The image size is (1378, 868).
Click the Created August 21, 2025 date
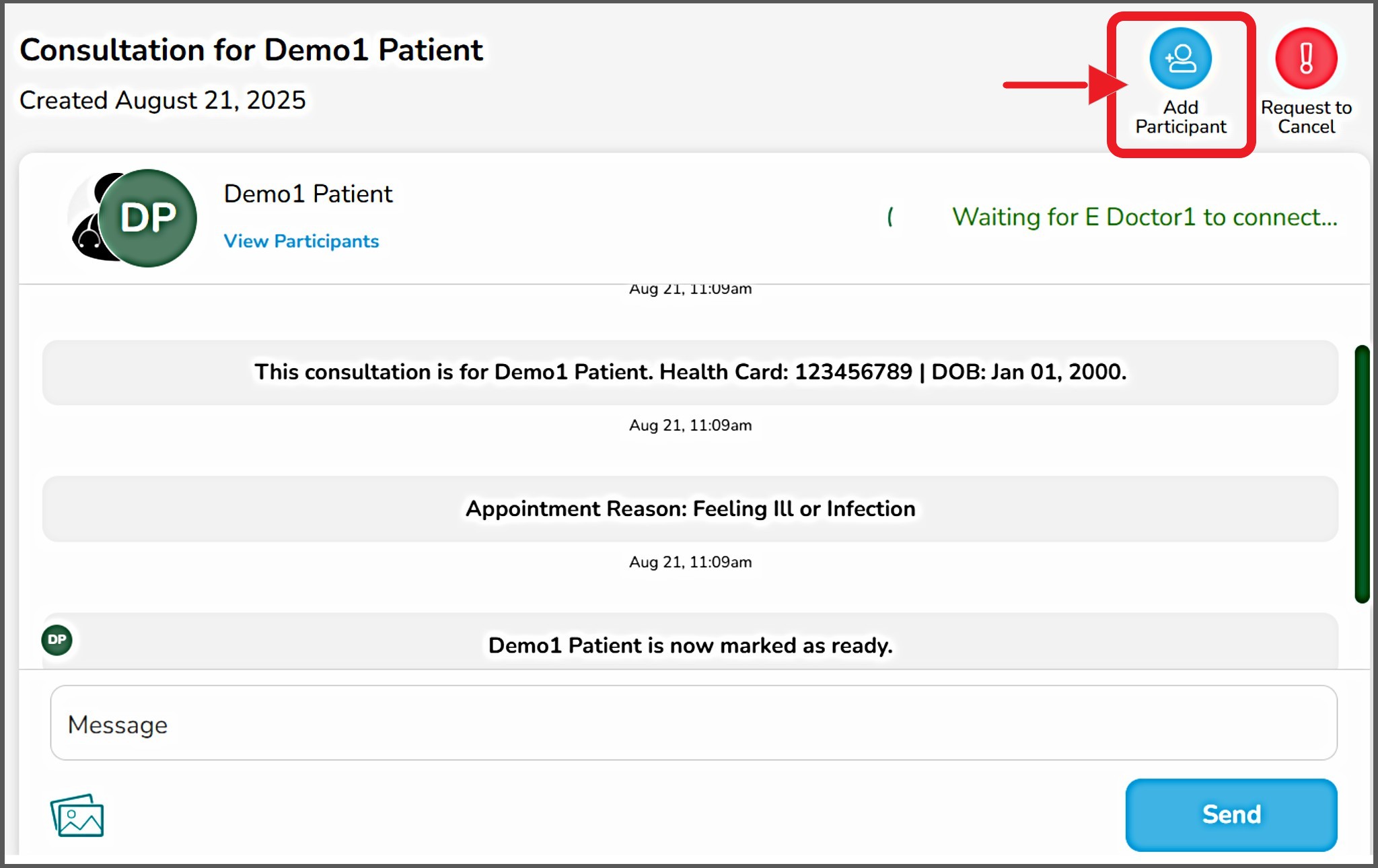coord(162,100)
